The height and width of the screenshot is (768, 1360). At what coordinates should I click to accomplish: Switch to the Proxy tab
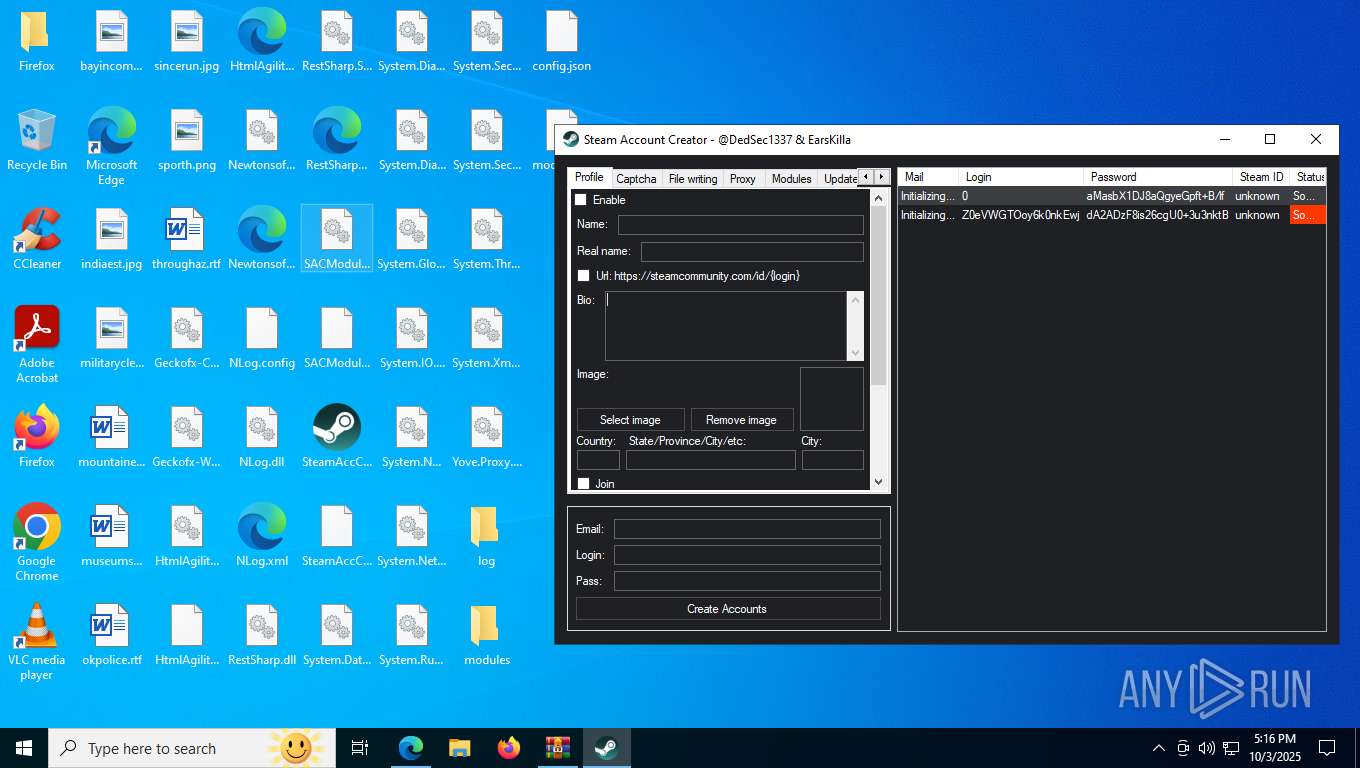pyautogui.click(x=743, y=179)
